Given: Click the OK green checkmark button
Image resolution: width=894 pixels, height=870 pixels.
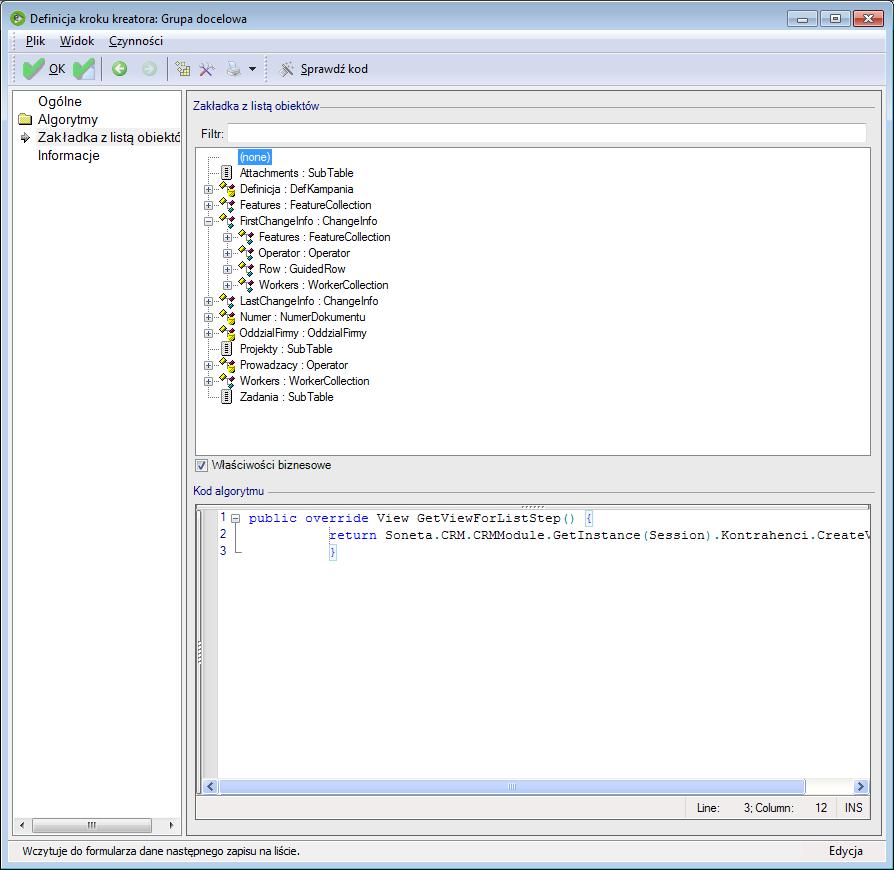Looking at the screenshot, I should point(44,69).
